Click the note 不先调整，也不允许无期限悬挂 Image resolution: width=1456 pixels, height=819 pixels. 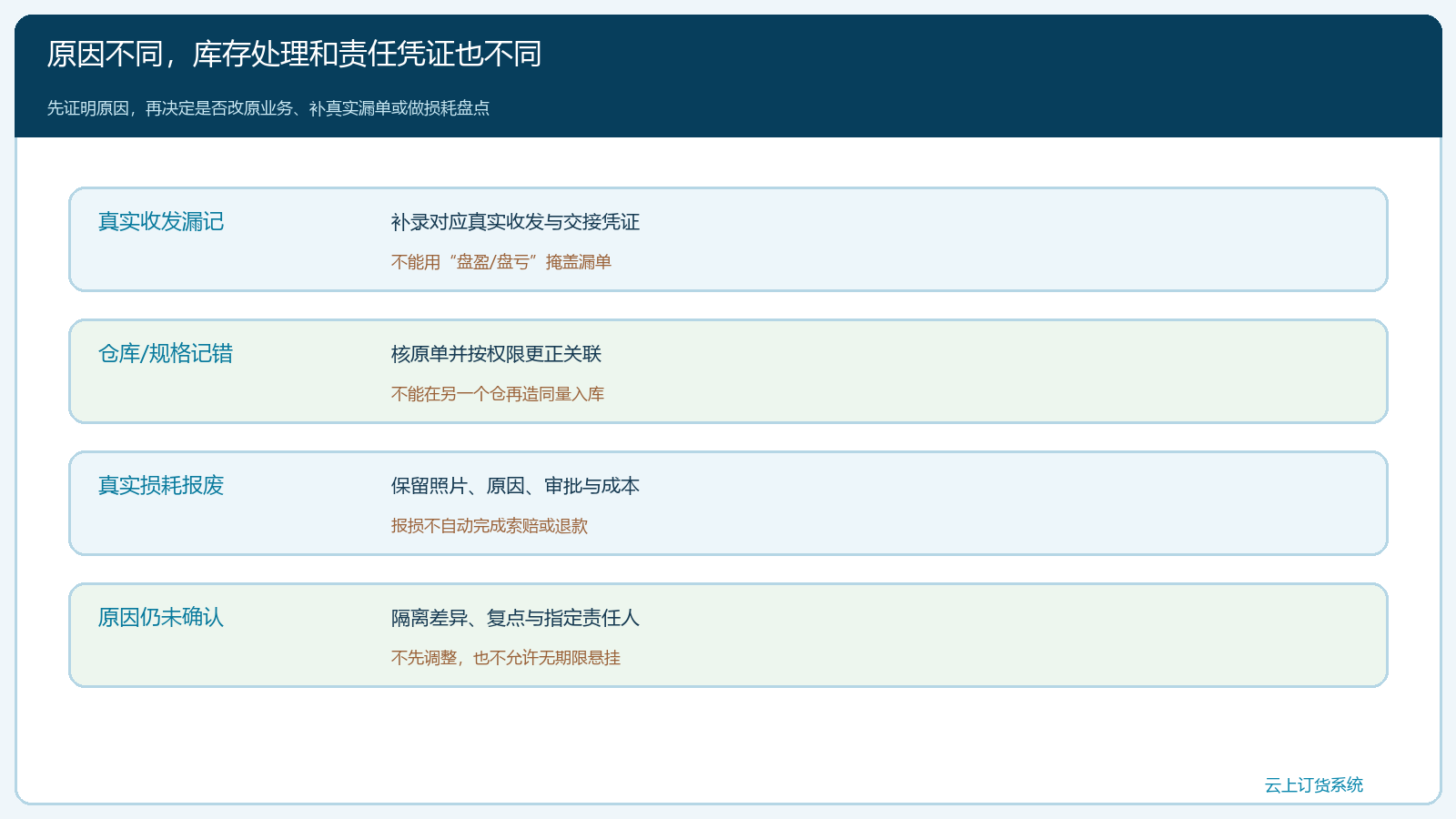point(506,658)
